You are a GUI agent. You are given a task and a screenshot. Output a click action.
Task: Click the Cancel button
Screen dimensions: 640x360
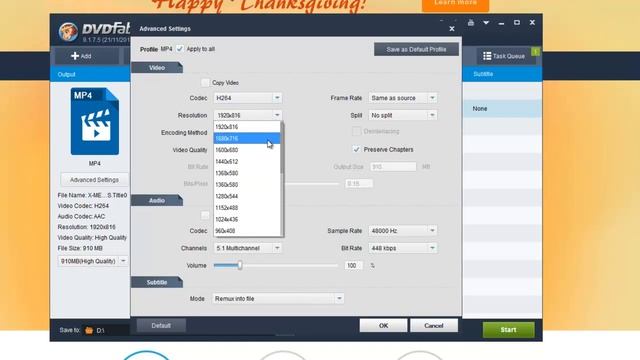(434, 326)
